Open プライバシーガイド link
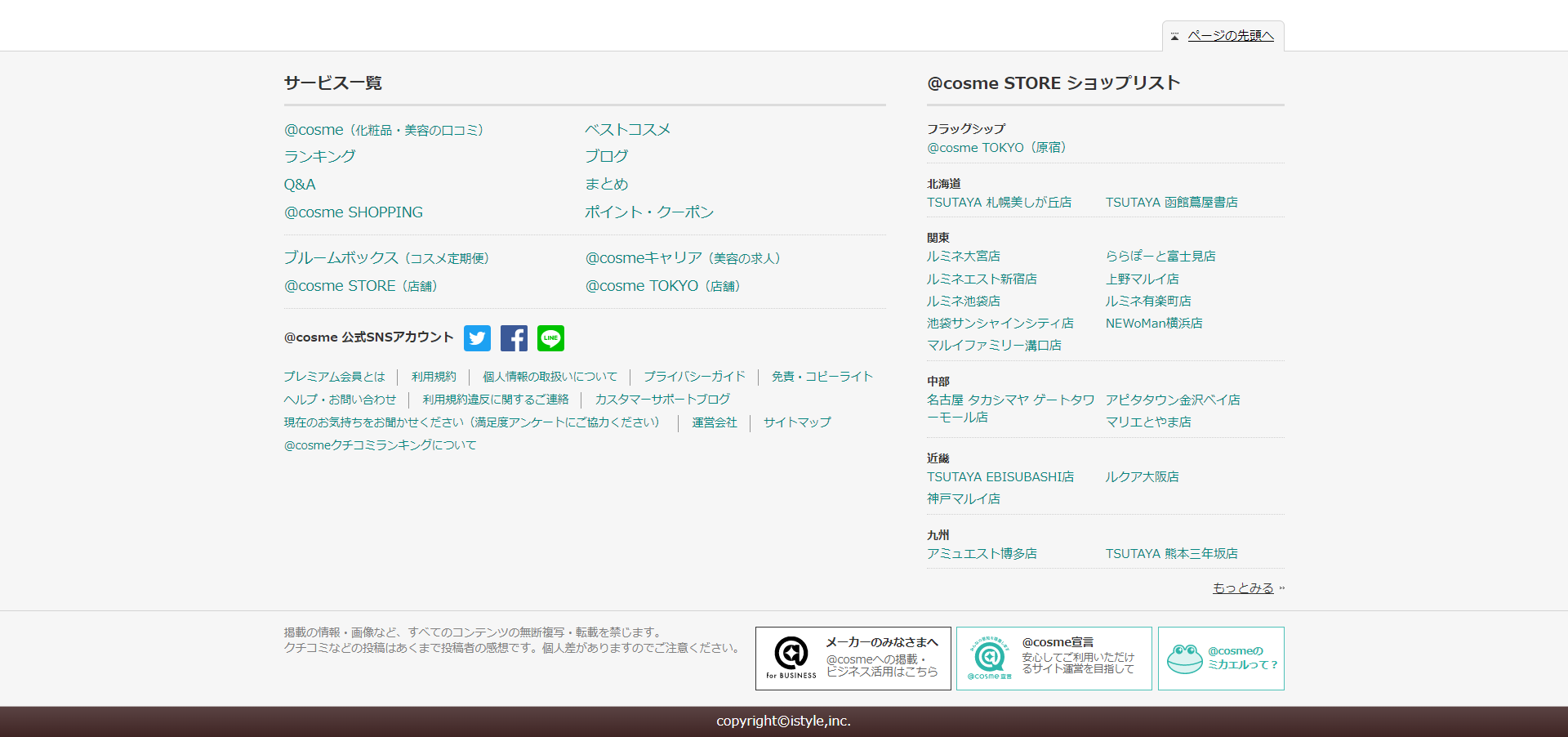Image resolution: width=1568 pixels, height=737 pixels. click(x=694, y=377)
